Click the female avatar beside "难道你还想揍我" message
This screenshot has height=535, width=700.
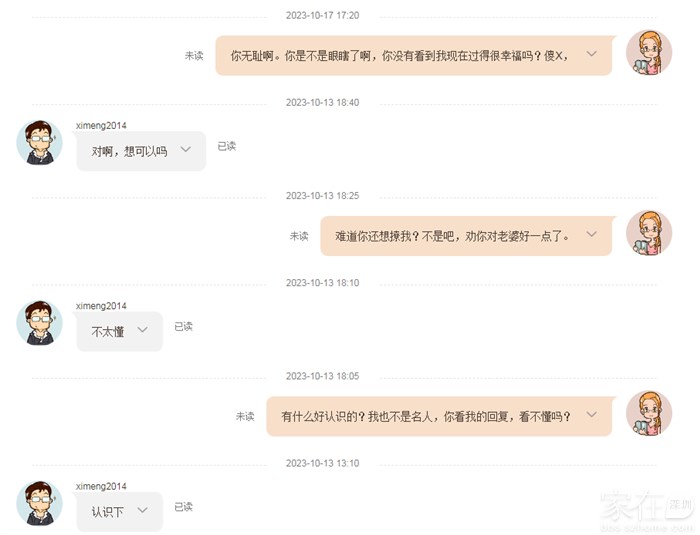click(648, 234)
